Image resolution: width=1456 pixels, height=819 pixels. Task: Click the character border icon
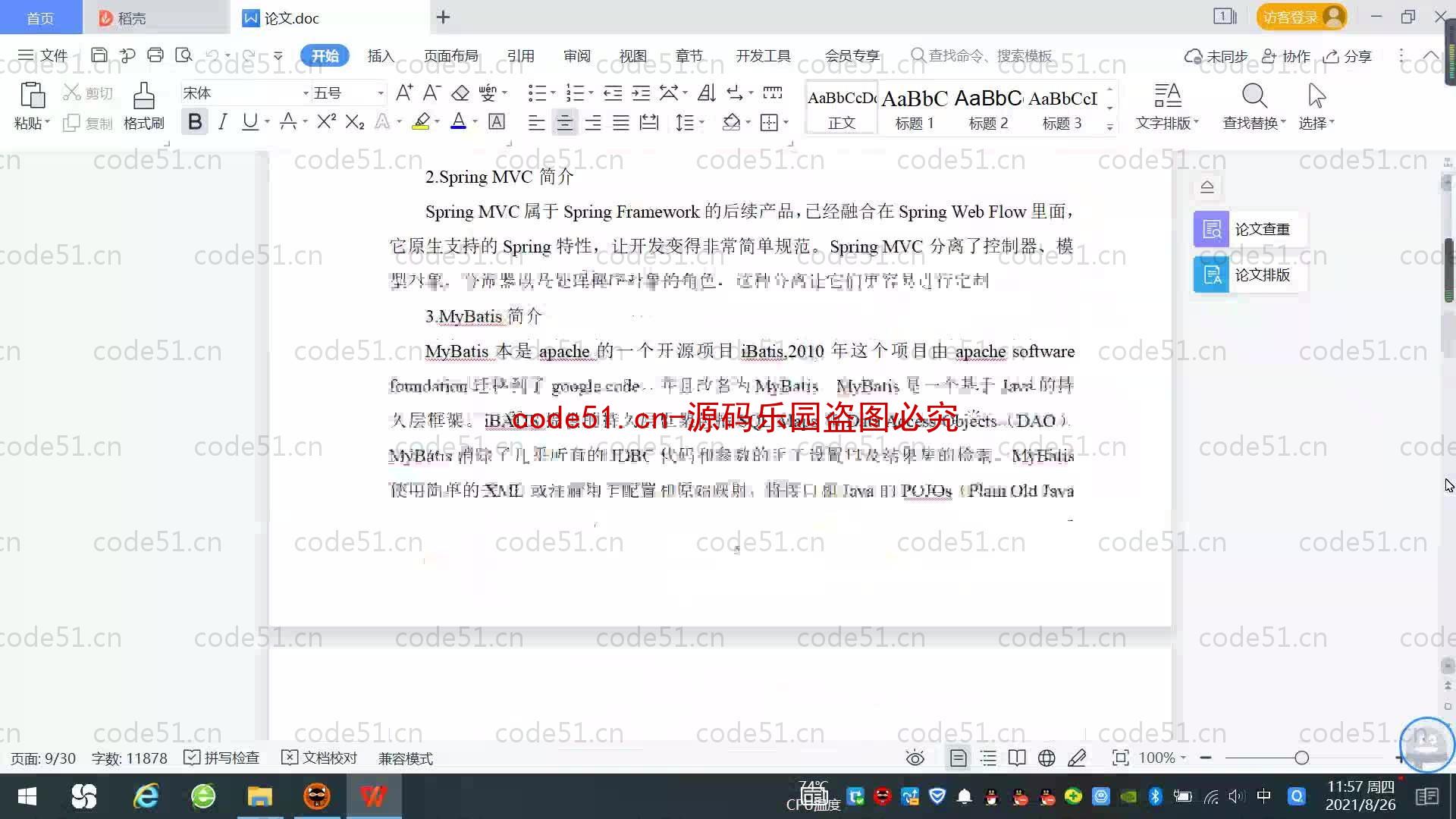click(x=497, y=122)
